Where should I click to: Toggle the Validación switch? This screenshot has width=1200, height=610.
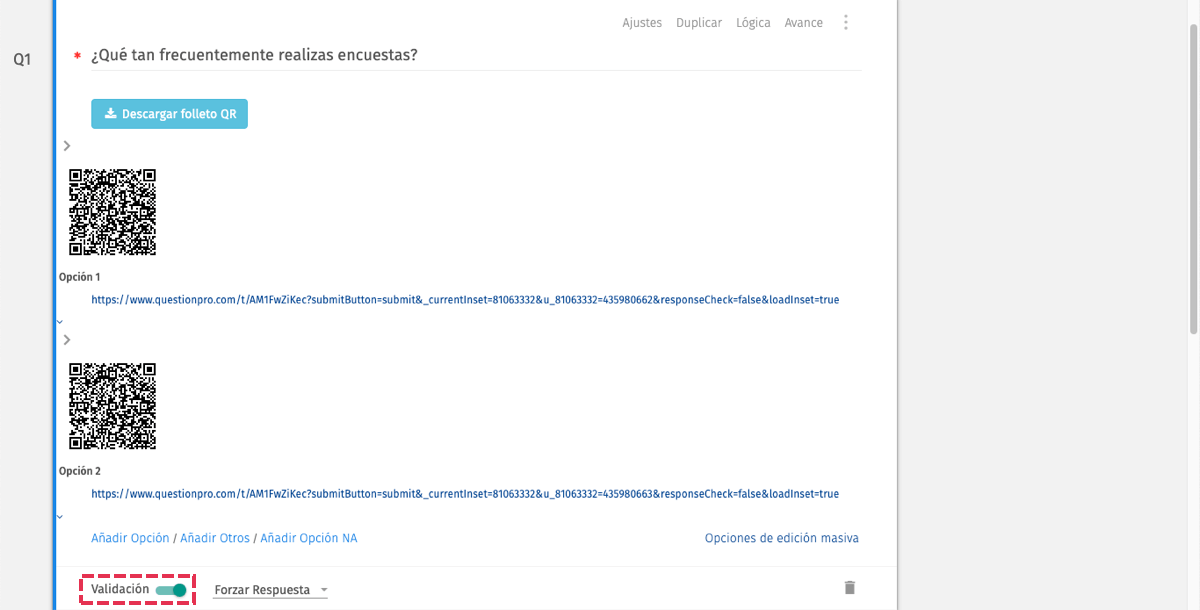click(x=171, y=590)
